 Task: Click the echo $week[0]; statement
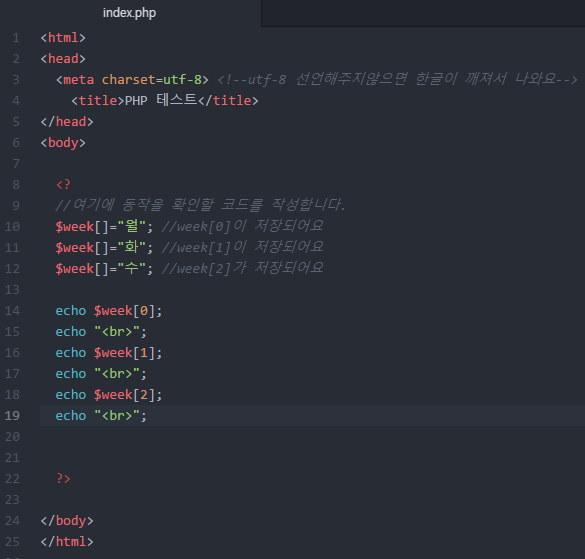click(x=109, y=311)
